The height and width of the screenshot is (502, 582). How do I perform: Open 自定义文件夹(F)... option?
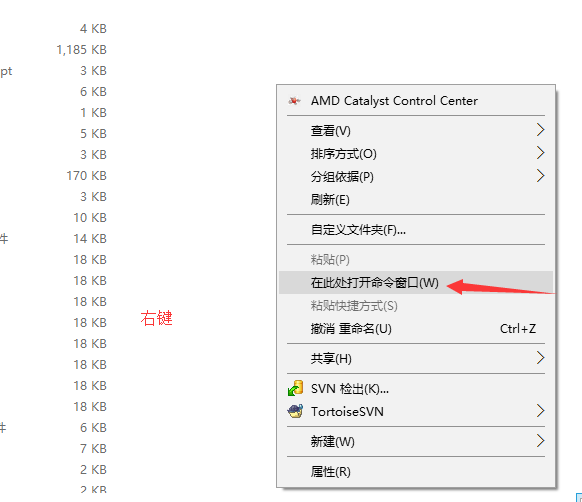pyautogui.click(x=416, y=230)
